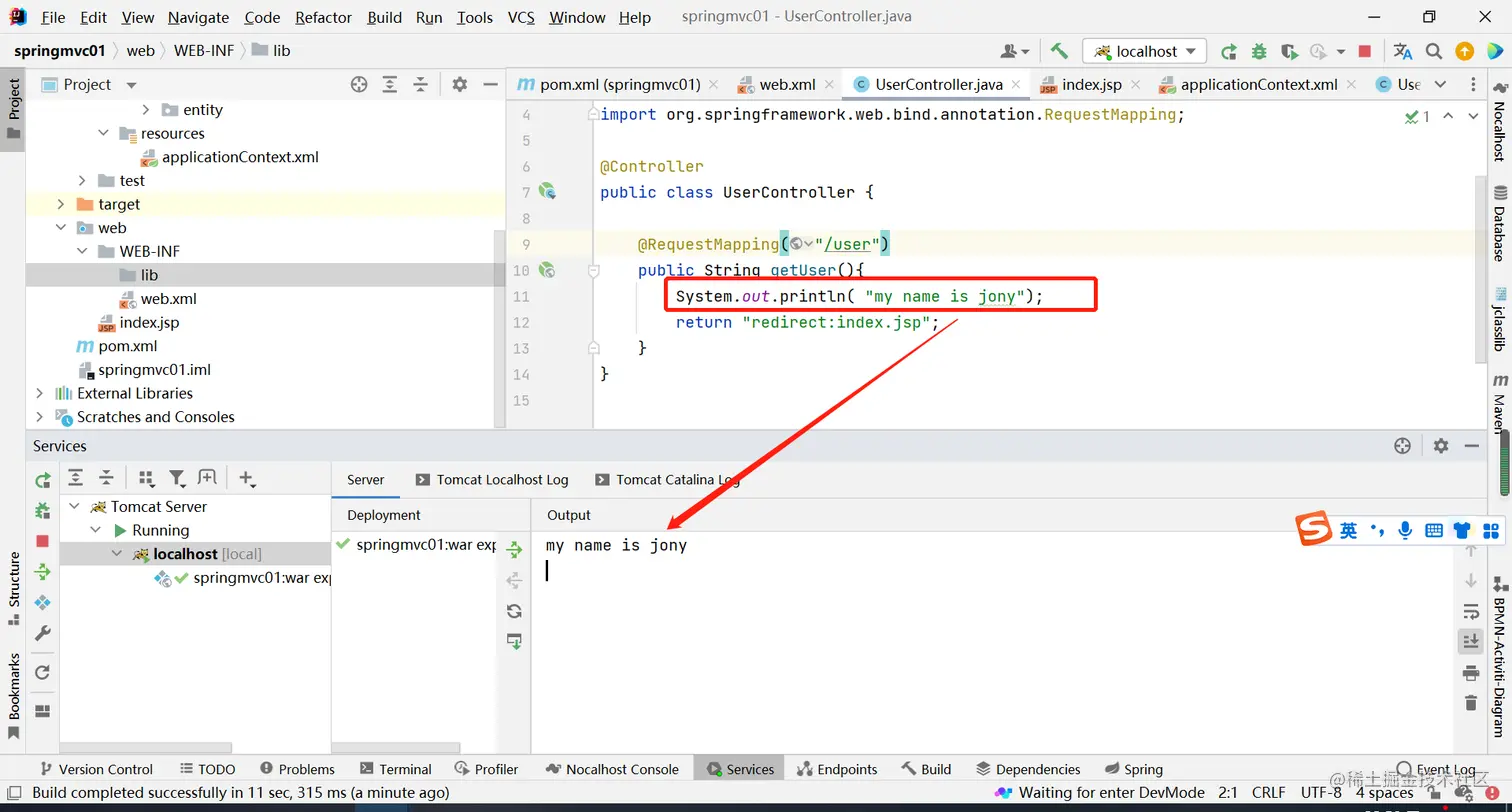Screen dimensions: 1512x812
Task: Collapse the WEB-INF folder
Action: click(x=82, y=251)
